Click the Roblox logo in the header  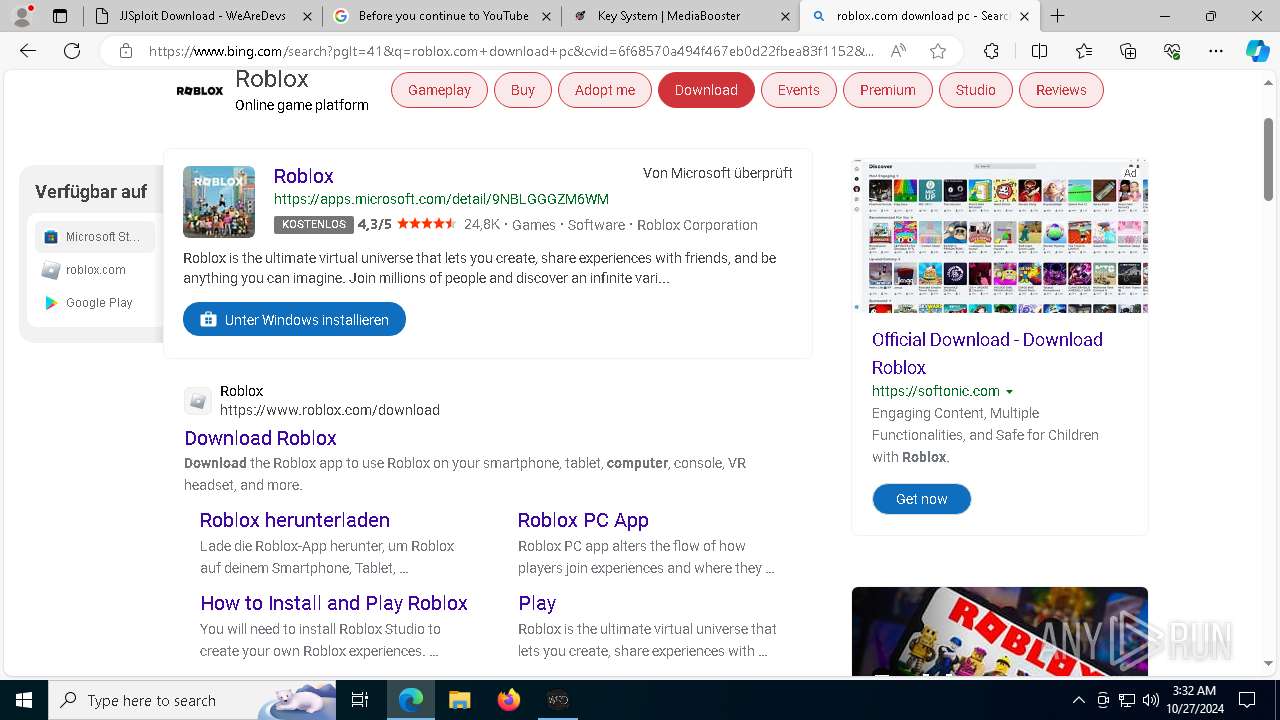(200, 91)
